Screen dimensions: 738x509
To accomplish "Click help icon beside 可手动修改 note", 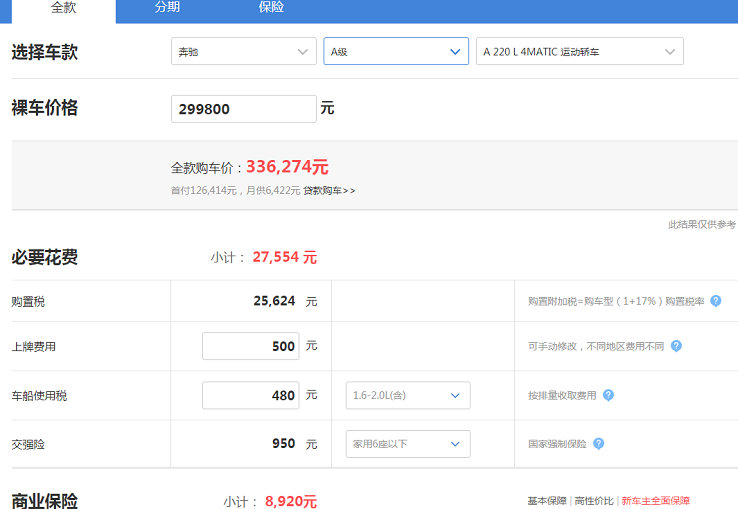I will [676, 346].
